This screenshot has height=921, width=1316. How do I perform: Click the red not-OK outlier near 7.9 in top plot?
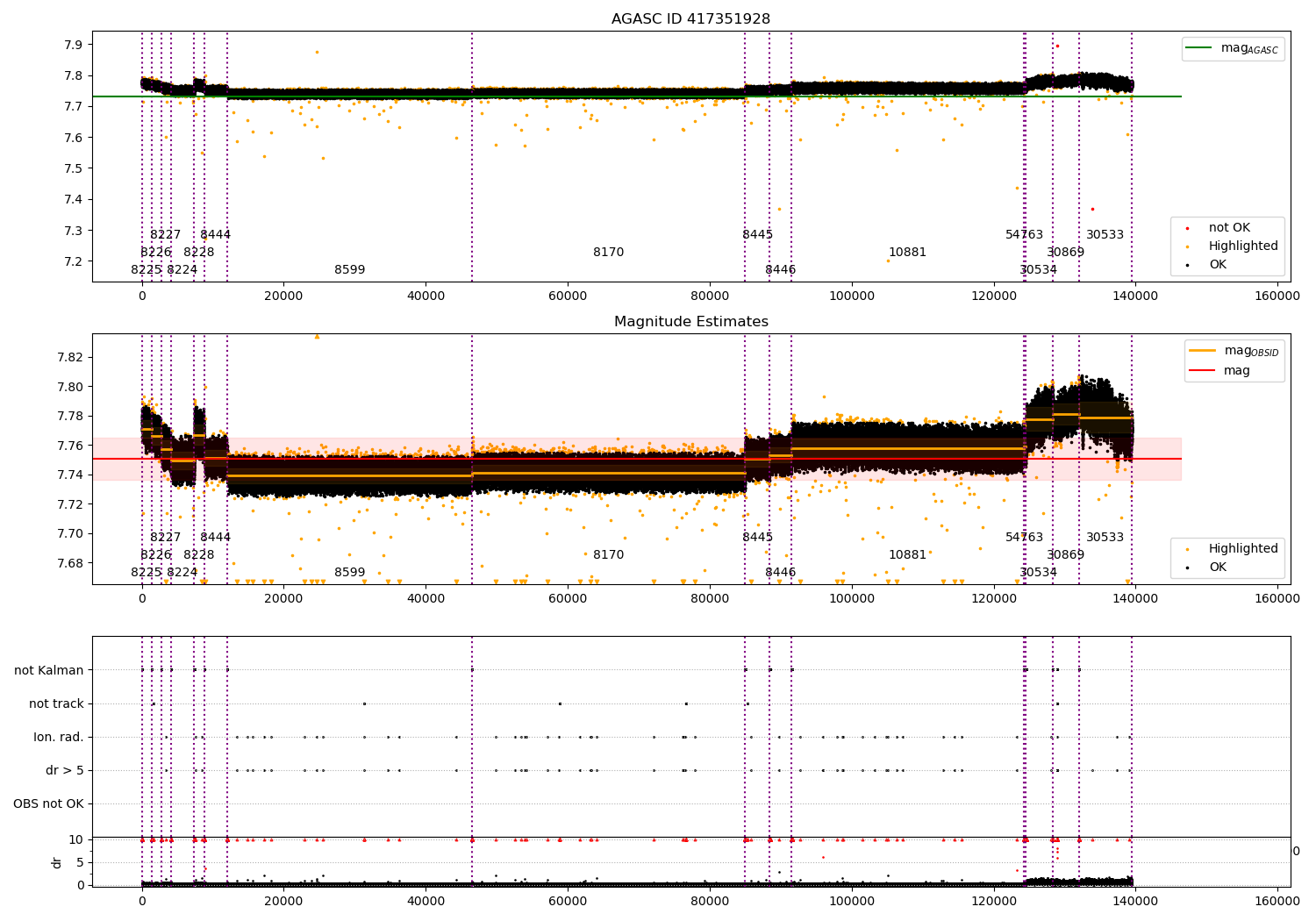click(1057, 46)
